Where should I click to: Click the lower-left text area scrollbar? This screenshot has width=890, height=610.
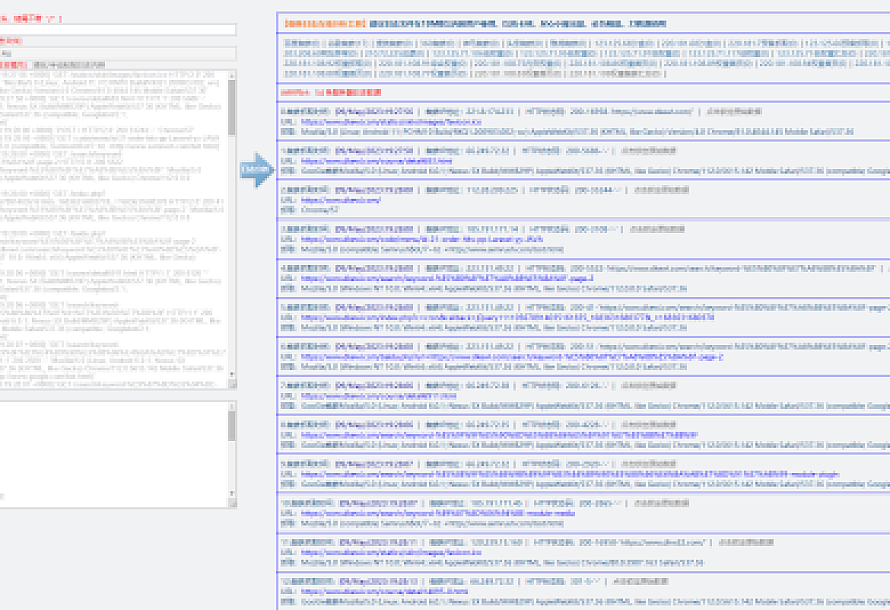[232, 452]
